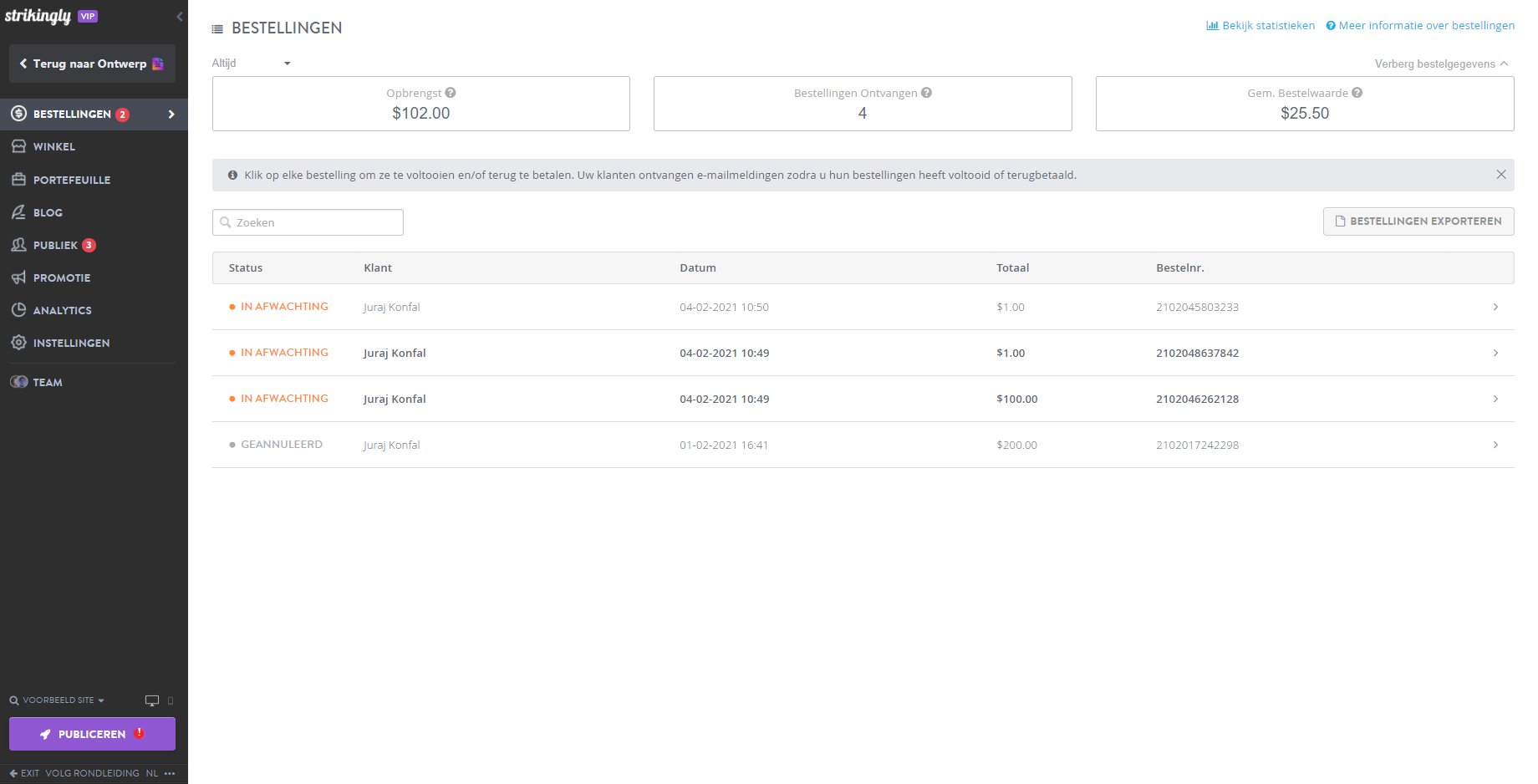Click help icon beside Bestellingen Ontvangen
1538x784 pixels.
tap(926, 93)
